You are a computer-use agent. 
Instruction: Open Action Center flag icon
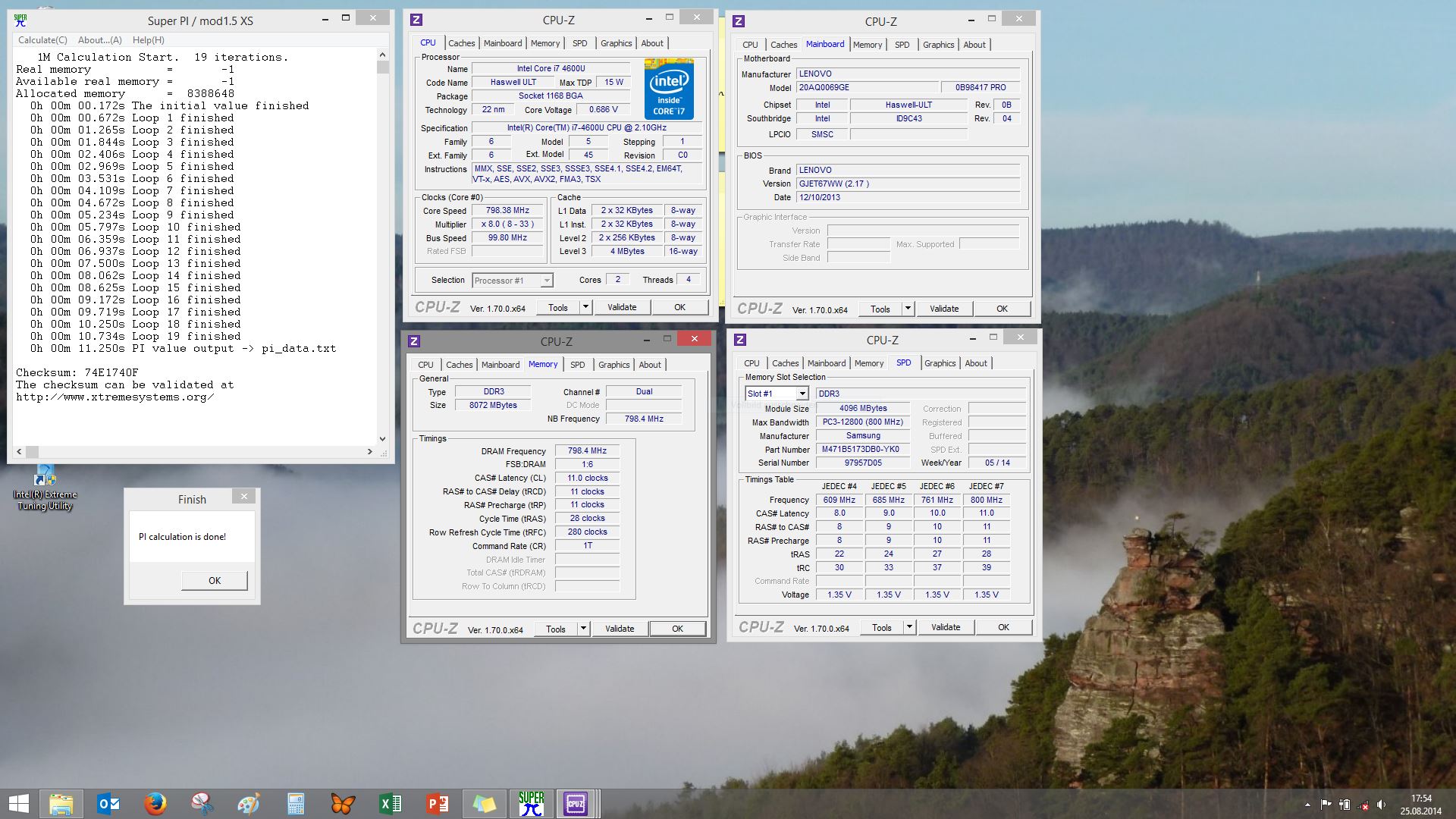[x=1326, y=805]
